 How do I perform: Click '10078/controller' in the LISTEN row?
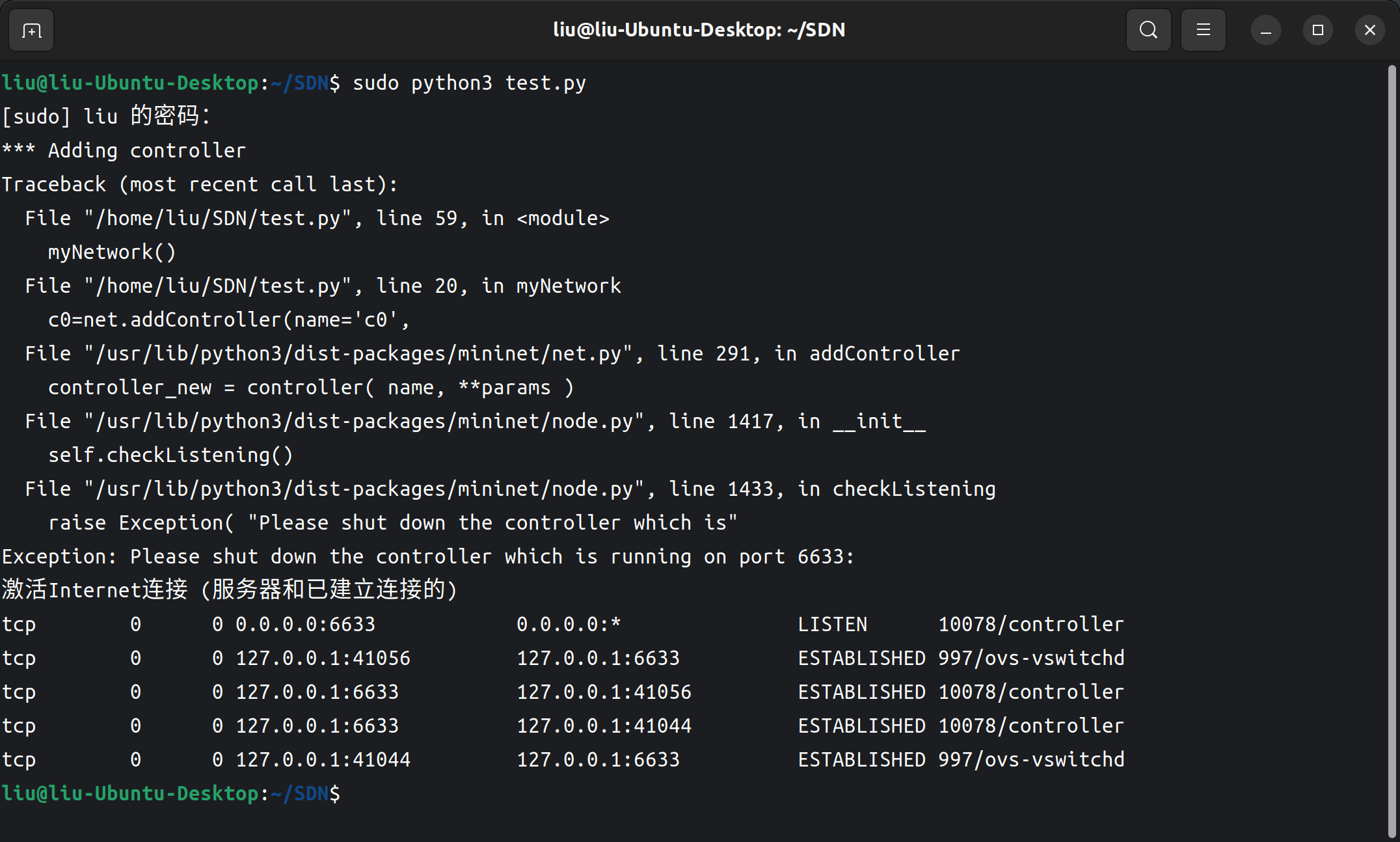pos(1031,625)
